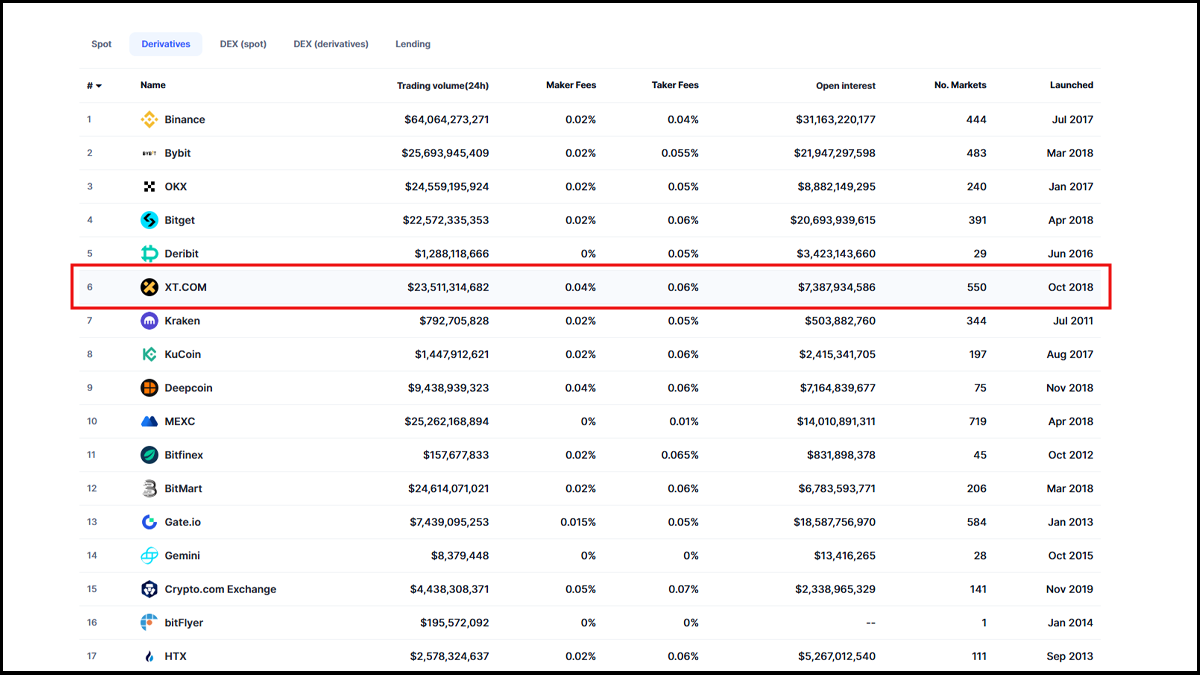Screen dimensions: 1200x675
Task: Click the Bitget logo icon
Action: click(149, 220)
